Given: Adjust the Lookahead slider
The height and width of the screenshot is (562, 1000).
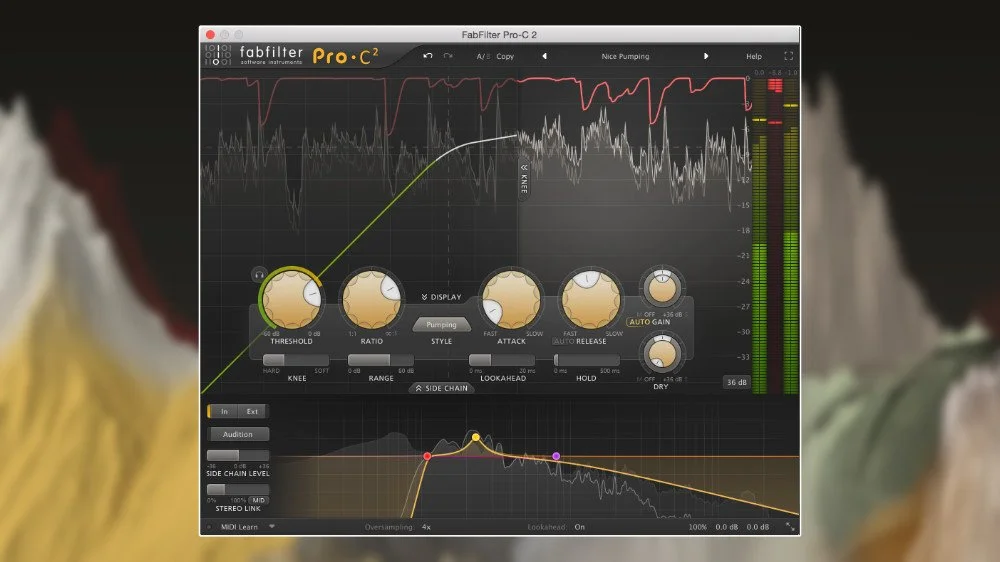Looking at the screenshot, I should pos(502,360).
